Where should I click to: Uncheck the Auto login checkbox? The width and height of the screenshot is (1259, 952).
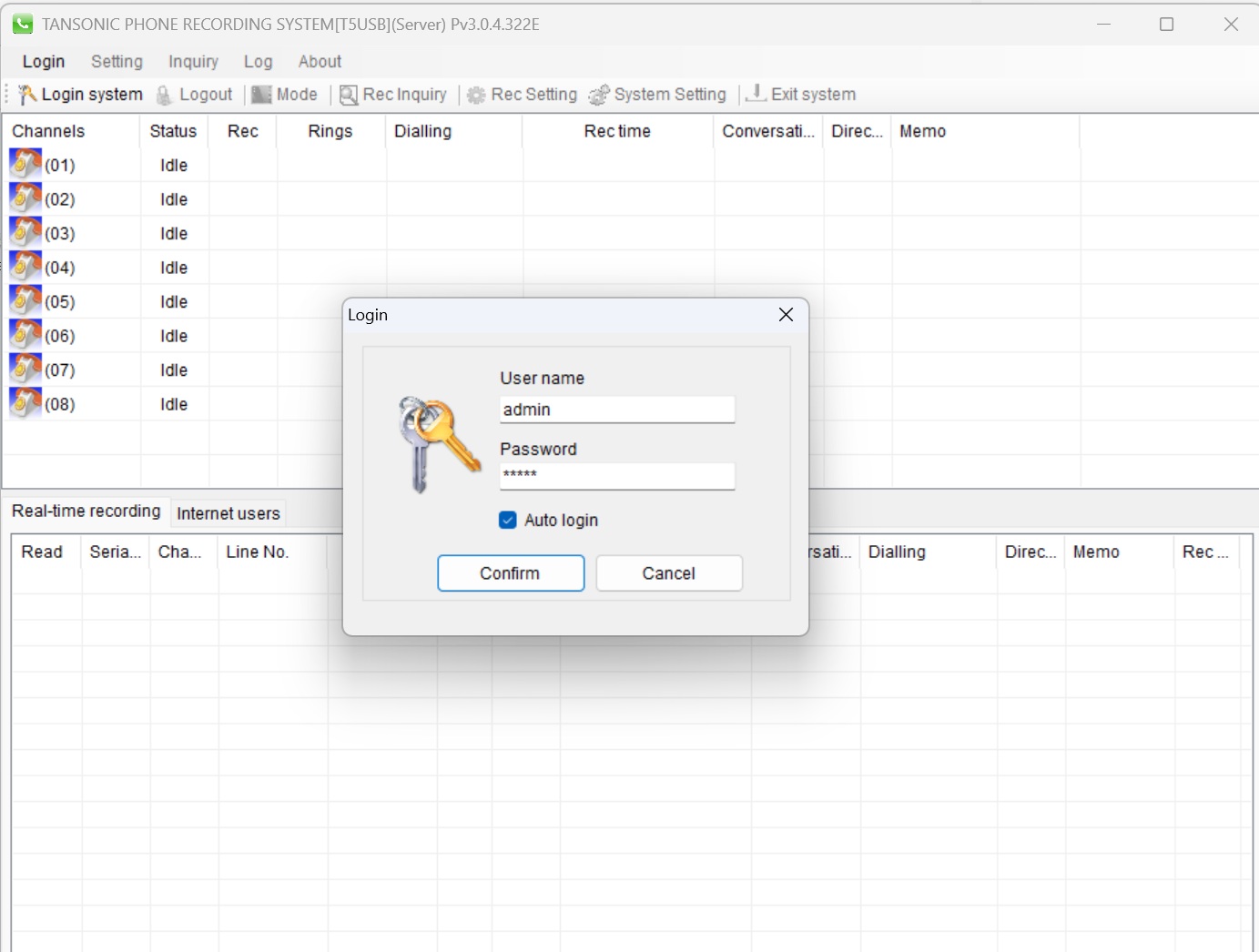[508, 520]
